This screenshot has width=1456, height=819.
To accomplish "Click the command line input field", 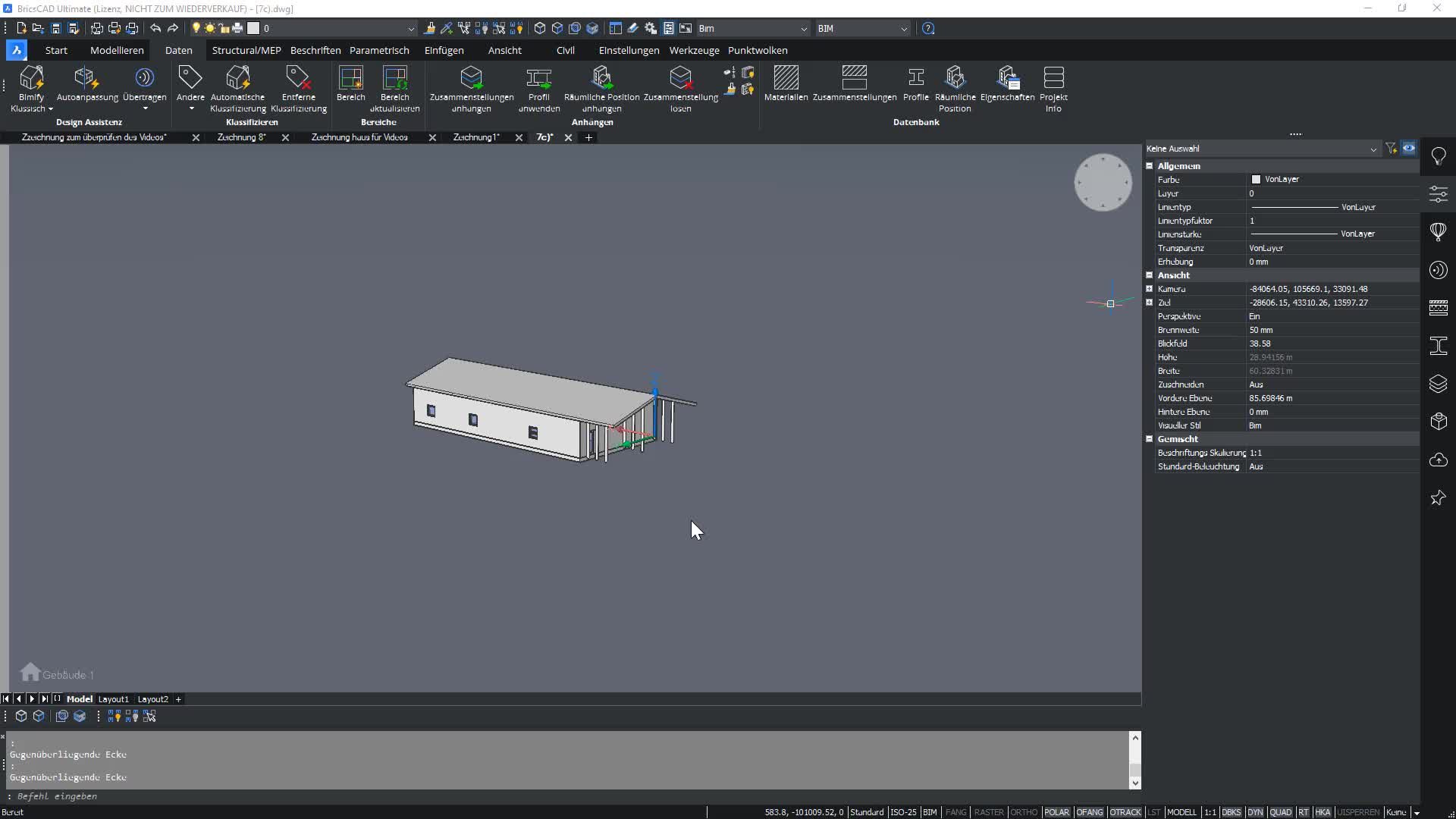I will (569, 796).
